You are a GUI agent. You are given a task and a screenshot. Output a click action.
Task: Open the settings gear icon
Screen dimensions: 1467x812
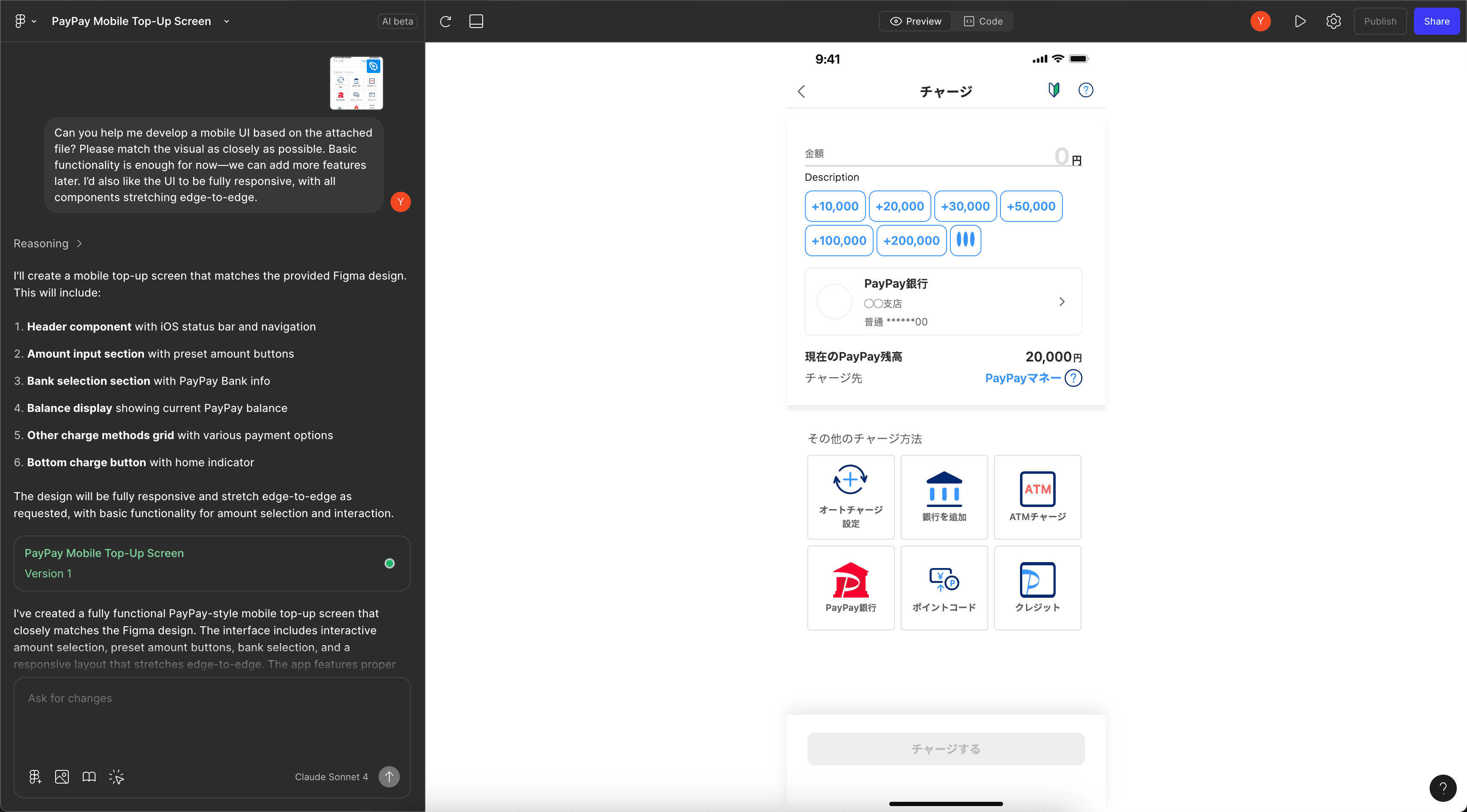click(x=1333, y=21)
